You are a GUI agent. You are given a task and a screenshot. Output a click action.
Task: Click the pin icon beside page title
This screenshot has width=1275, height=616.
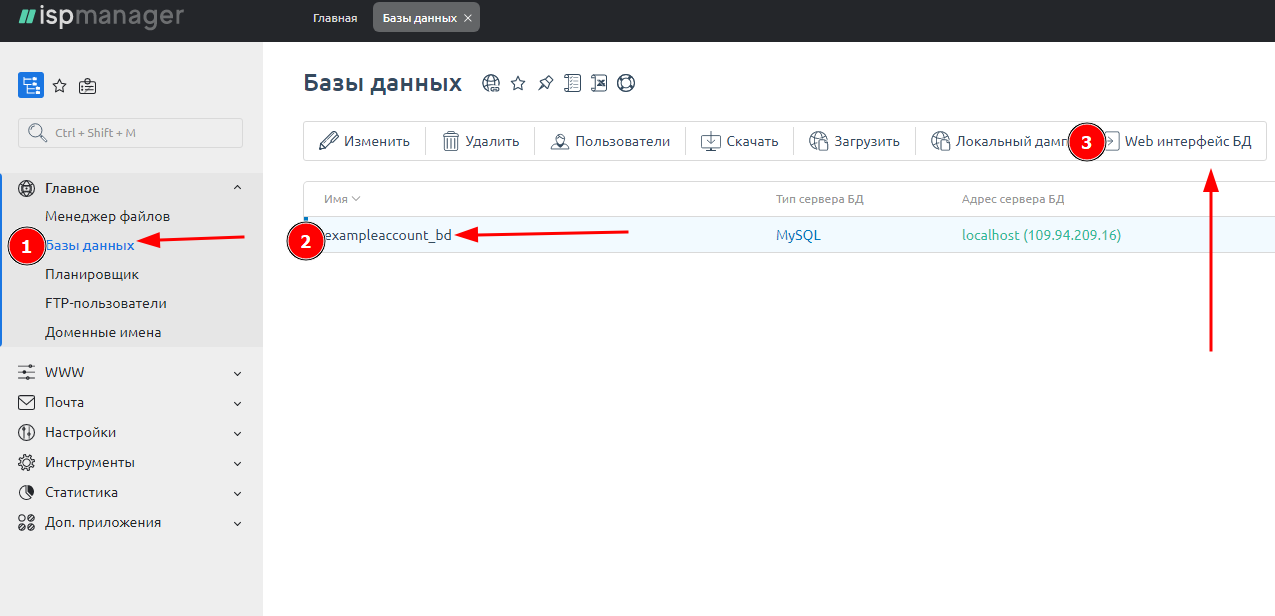coord(545,83)
